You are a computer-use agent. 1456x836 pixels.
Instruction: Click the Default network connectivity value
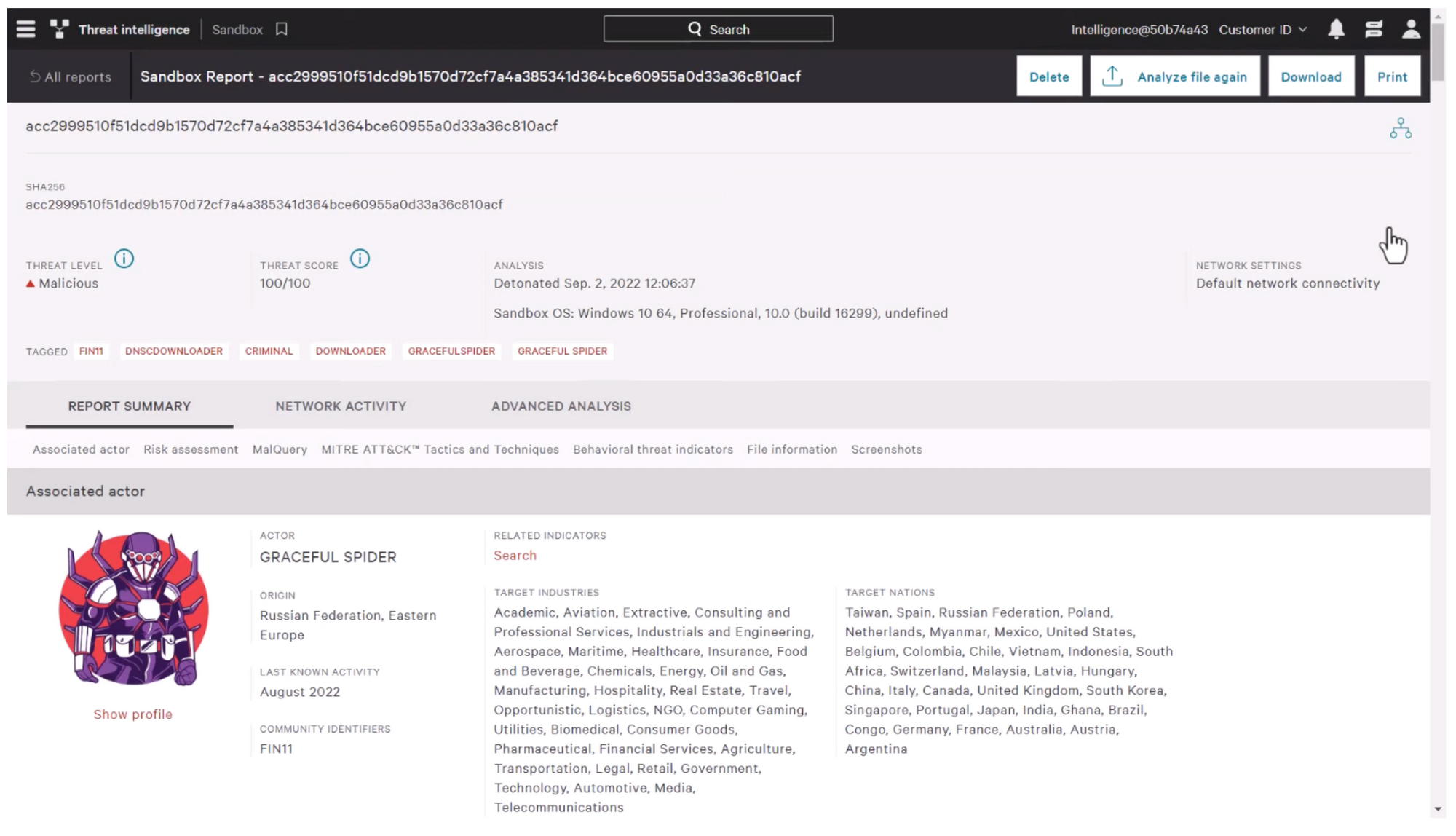[x=1287, y=283]
